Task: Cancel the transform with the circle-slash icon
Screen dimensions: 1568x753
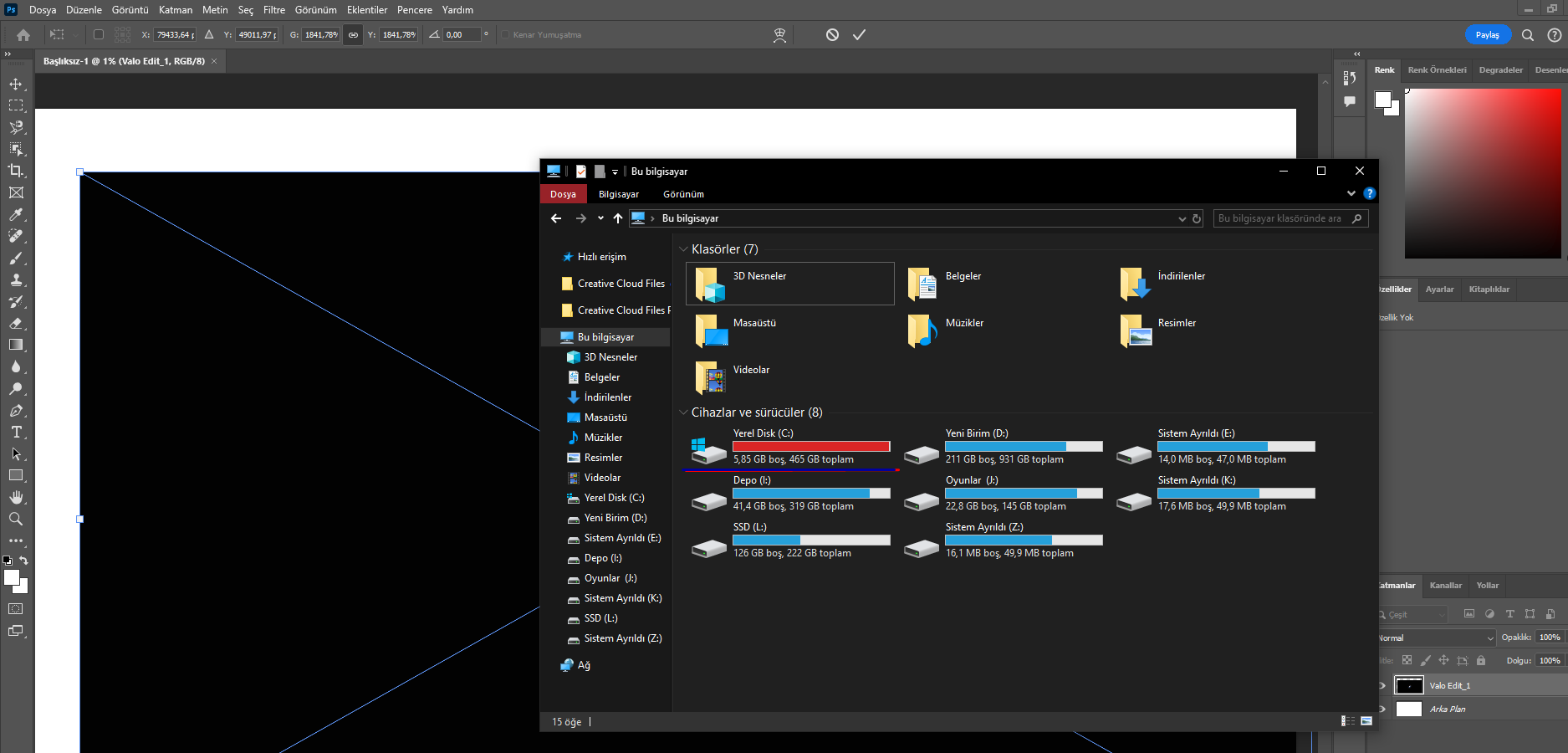Action: [832, 34]
